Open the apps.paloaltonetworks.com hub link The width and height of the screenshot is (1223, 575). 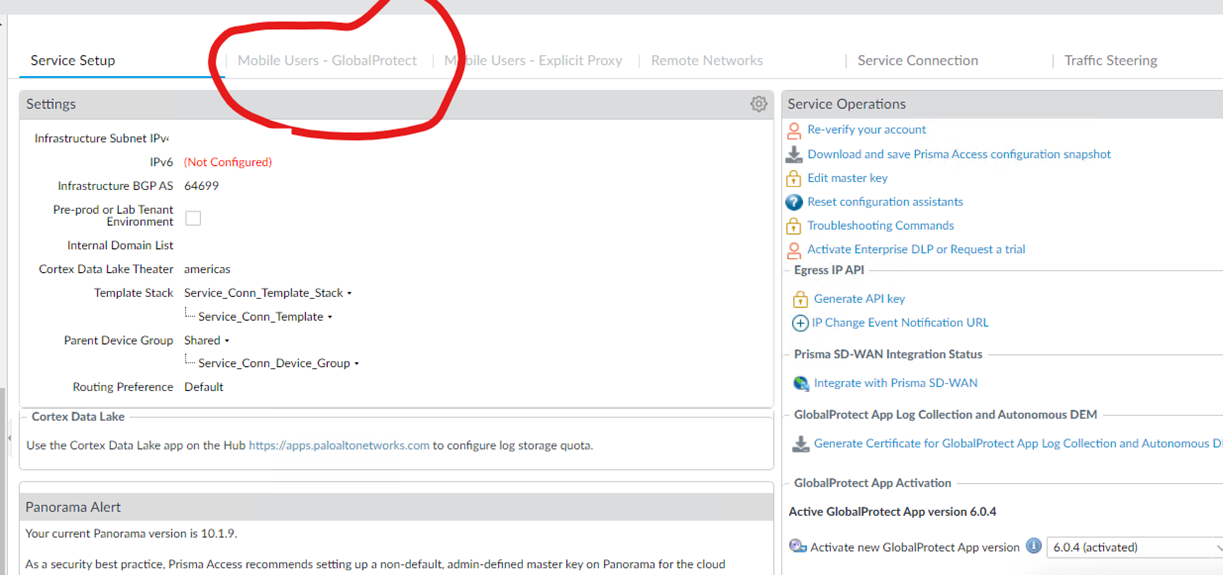point(339,446)
